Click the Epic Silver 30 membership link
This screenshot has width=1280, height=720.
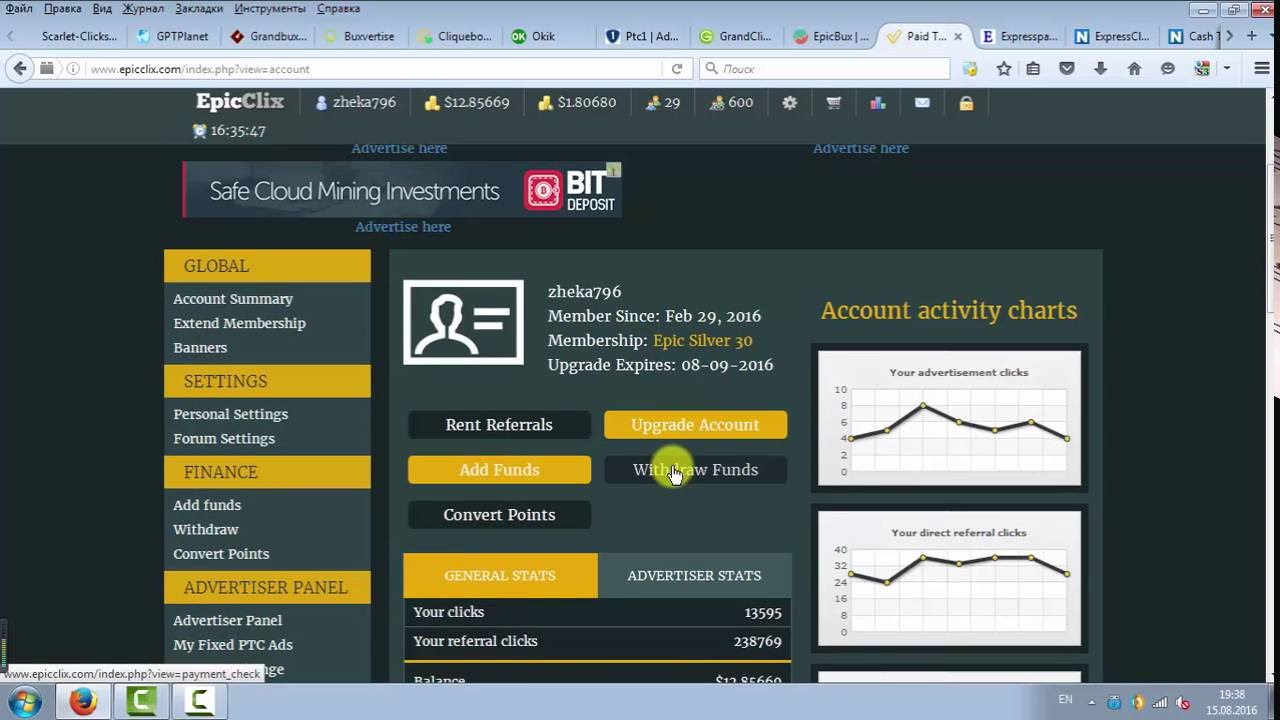(703, 340)
